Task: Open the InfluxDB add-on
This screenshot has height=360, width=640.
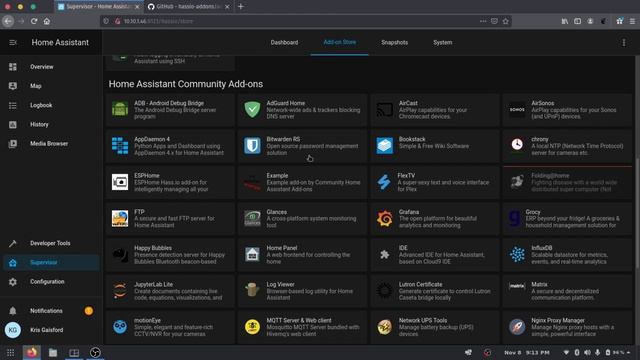Action: 567,255
